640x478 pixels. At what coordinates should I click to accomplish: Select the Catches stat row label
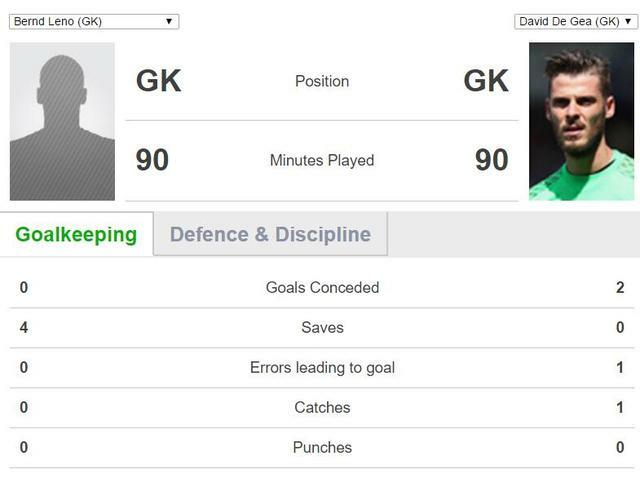coord(322,407)
